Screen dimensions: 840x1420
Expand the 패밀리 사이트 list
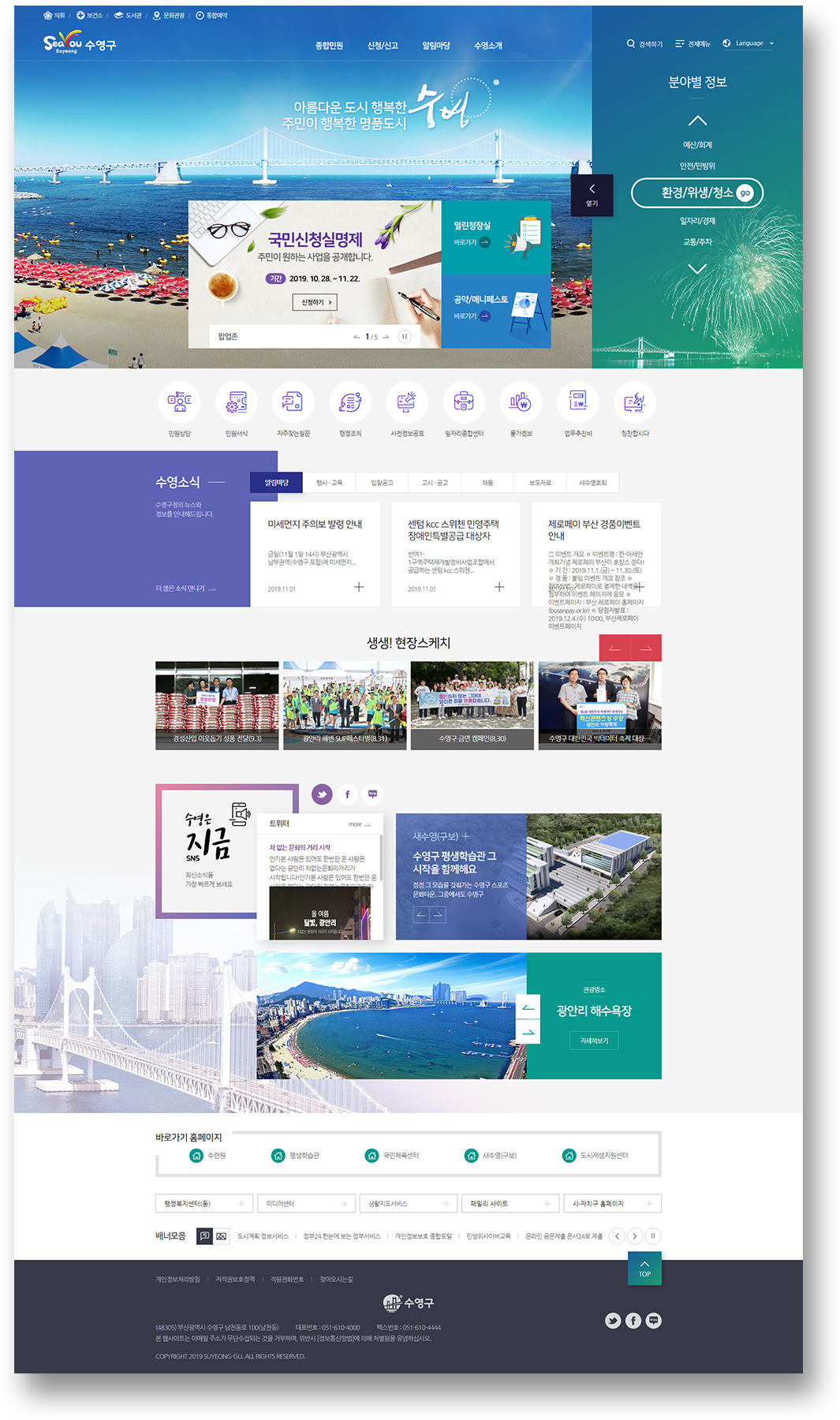[x=510, y=1203]
